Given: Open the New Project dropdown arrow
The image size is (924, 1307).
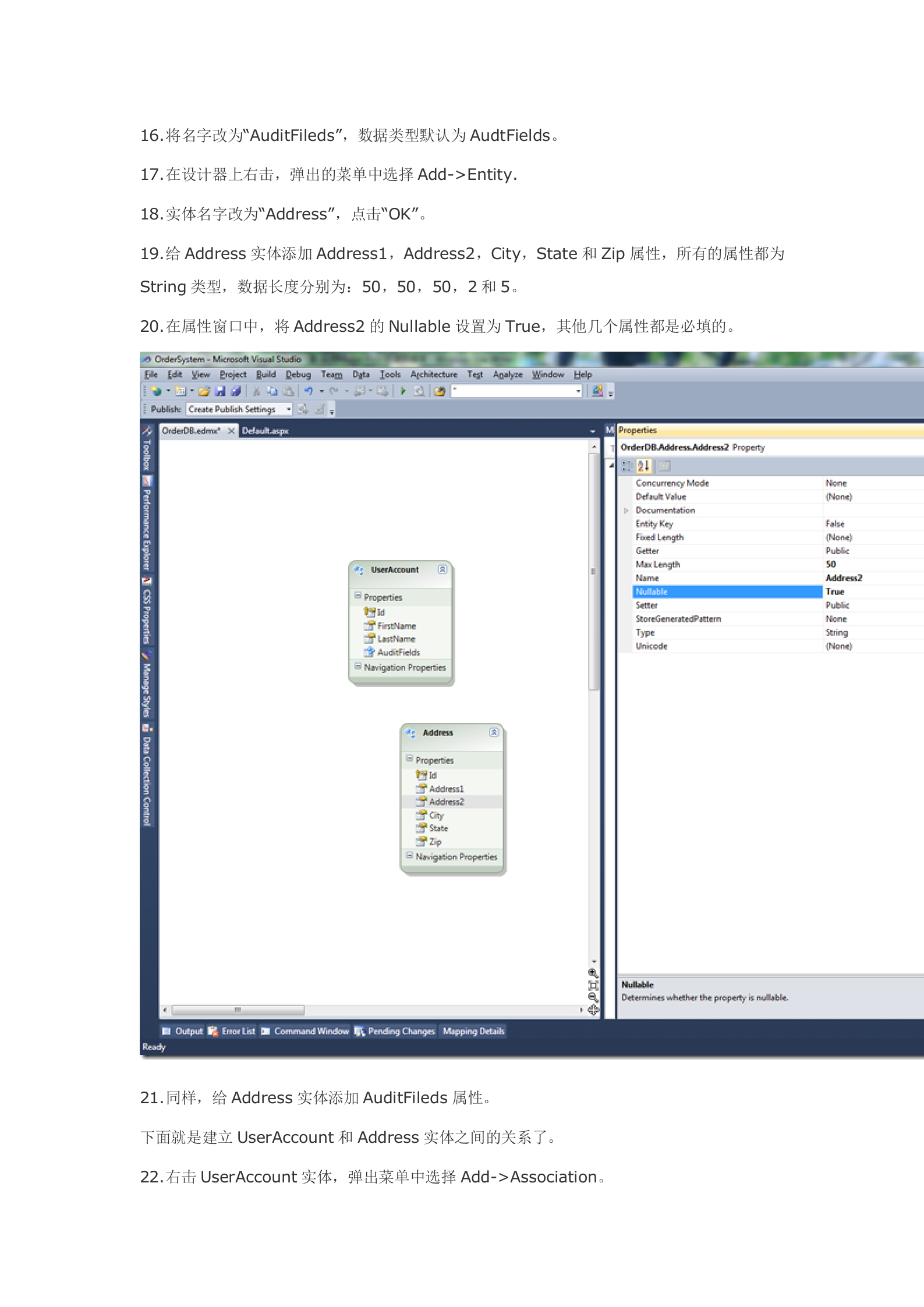Looking at the screenshot, I should tap(168, 391).
